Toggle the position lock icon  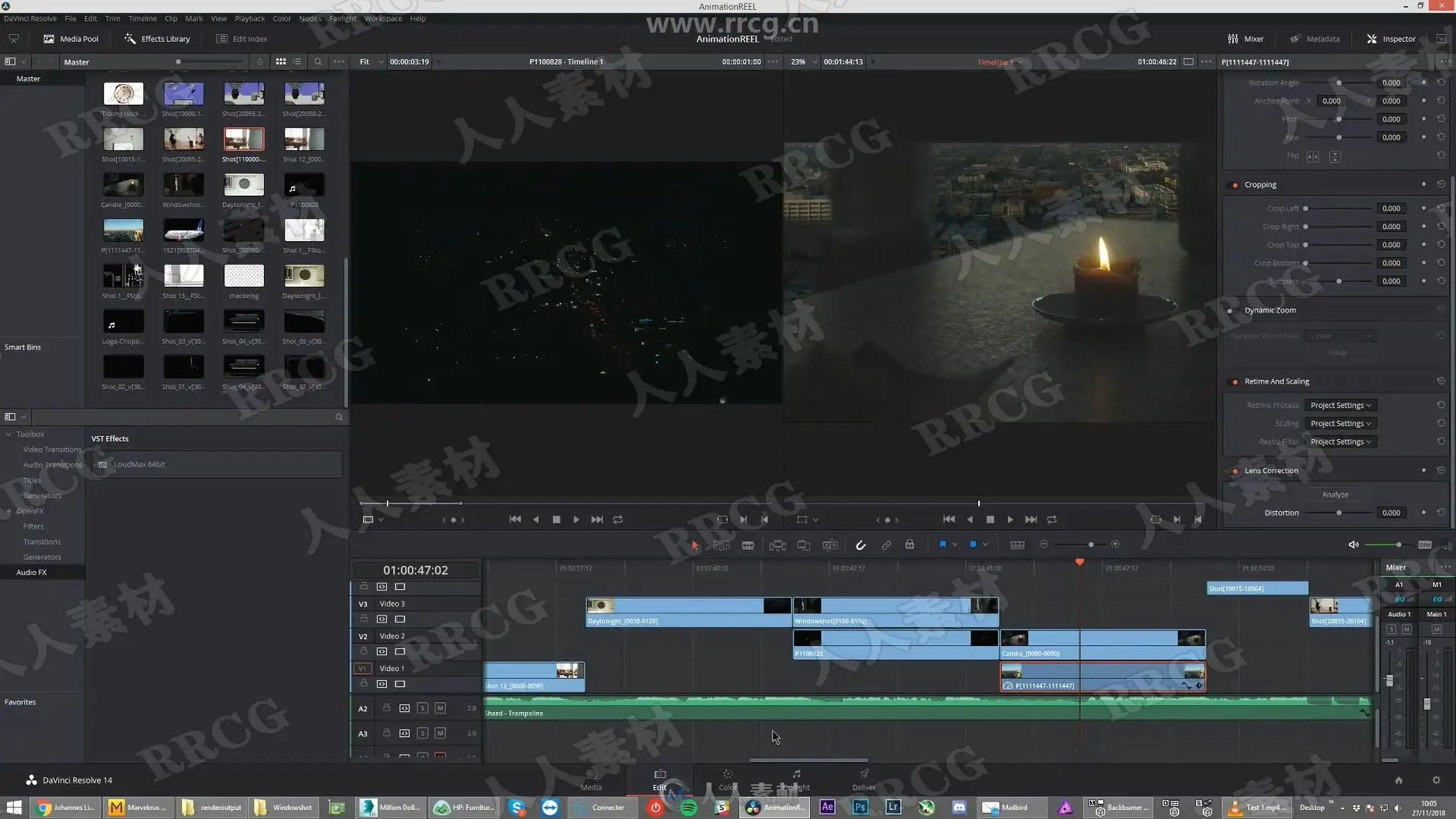[910, 544]
